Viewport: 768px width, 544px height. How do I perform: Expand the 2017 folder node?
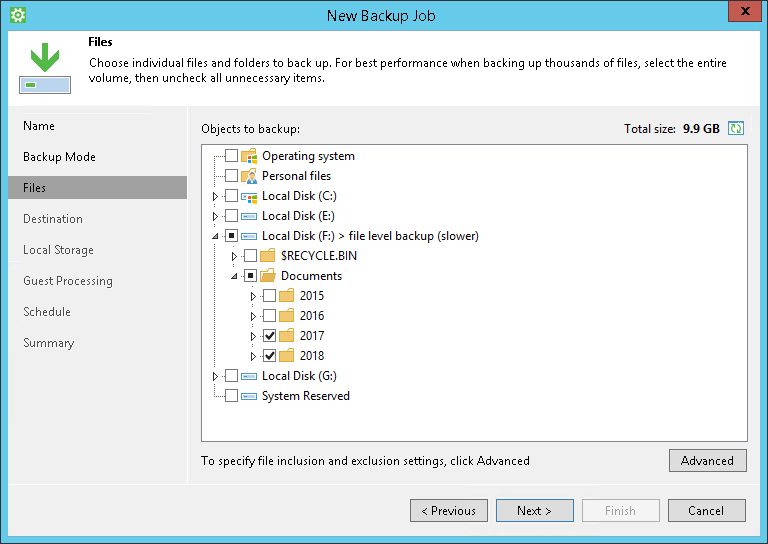253,336
